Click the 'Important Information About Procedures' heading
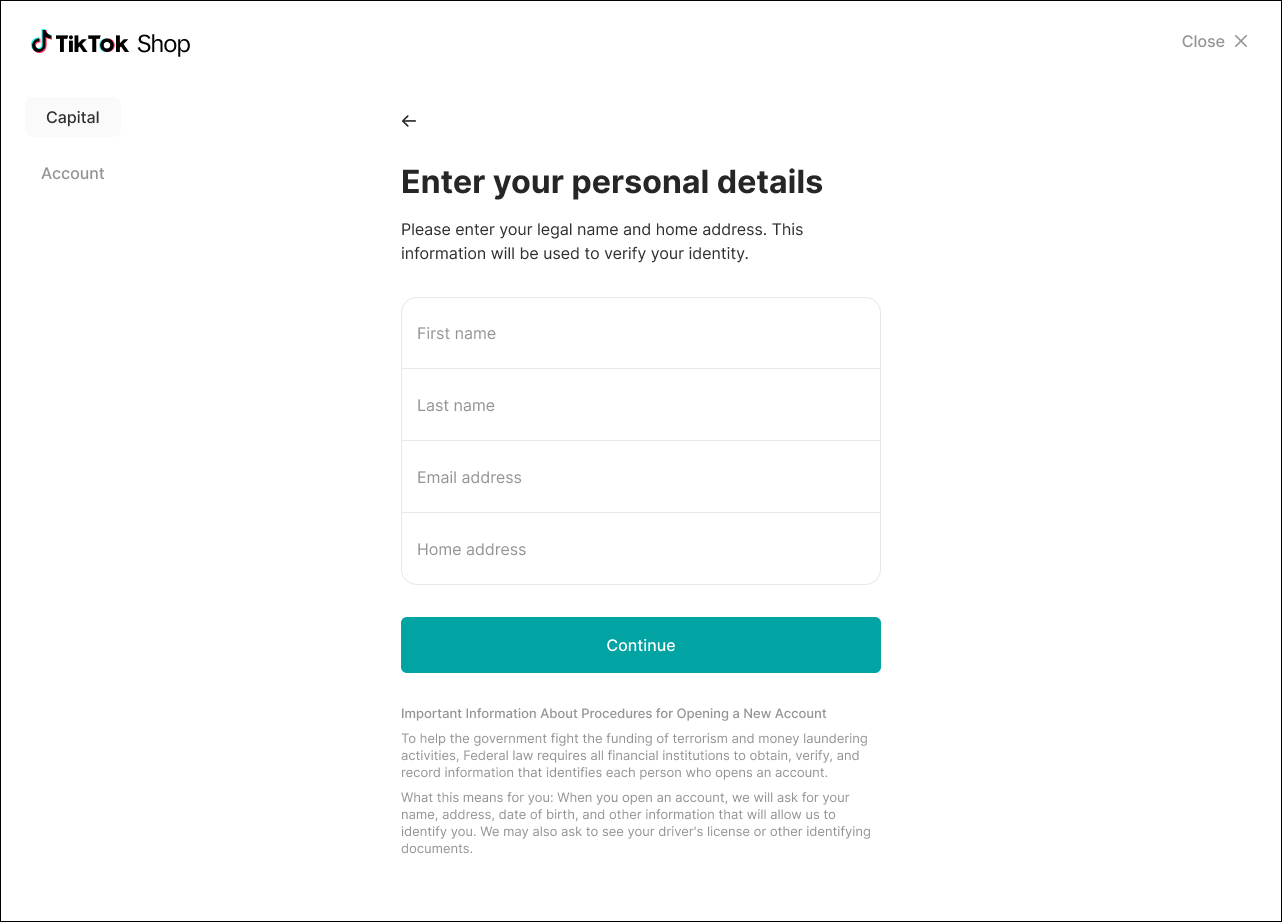This screenshot has height=922, width=1282. (x=613, y=713)
